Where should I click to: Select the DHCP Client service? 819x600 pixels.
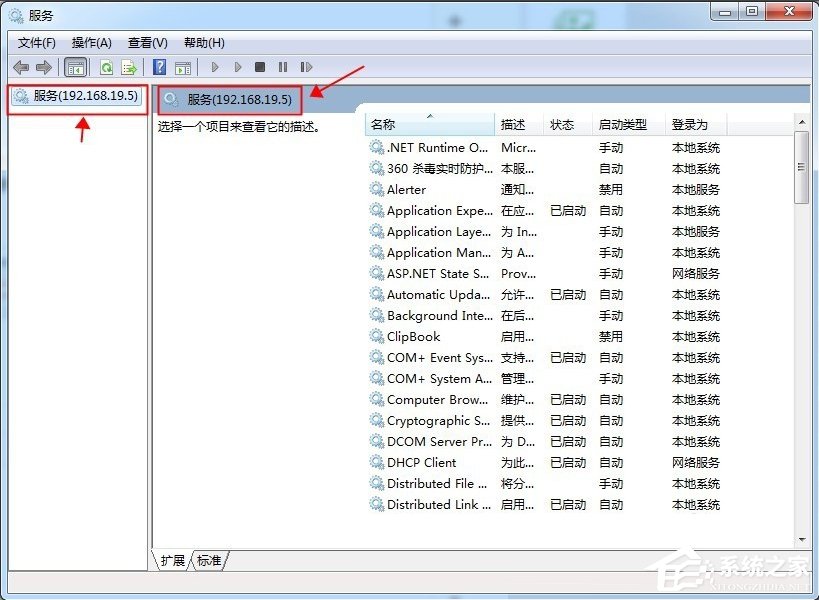pos(424,462)
